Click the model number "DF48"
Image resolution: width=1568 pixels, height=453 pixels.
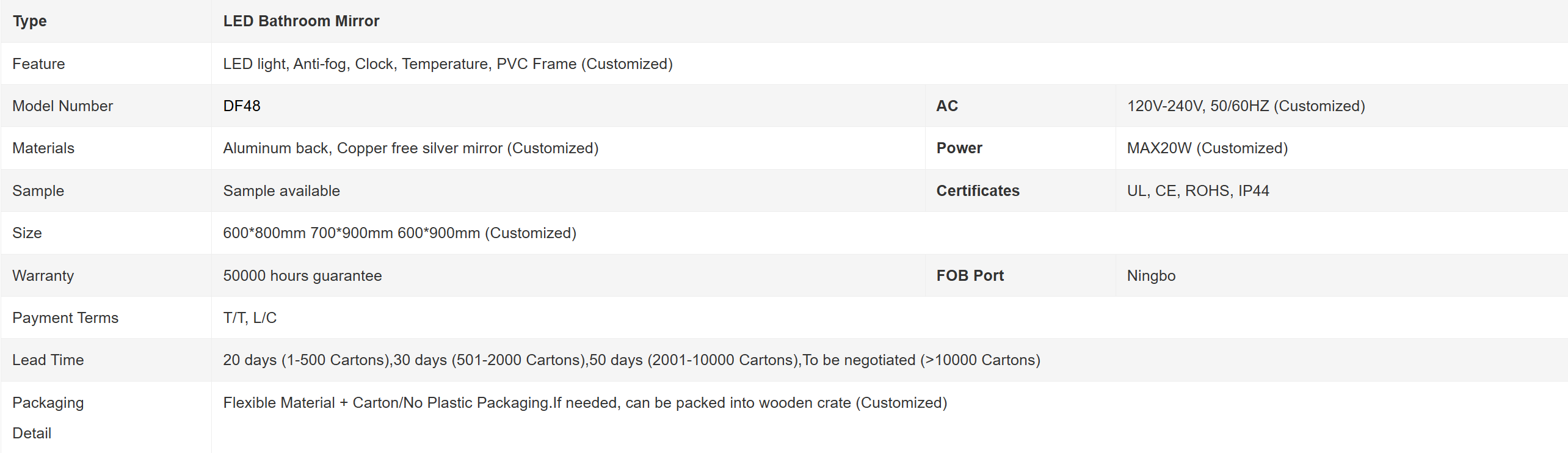click(x=242, y=106)
